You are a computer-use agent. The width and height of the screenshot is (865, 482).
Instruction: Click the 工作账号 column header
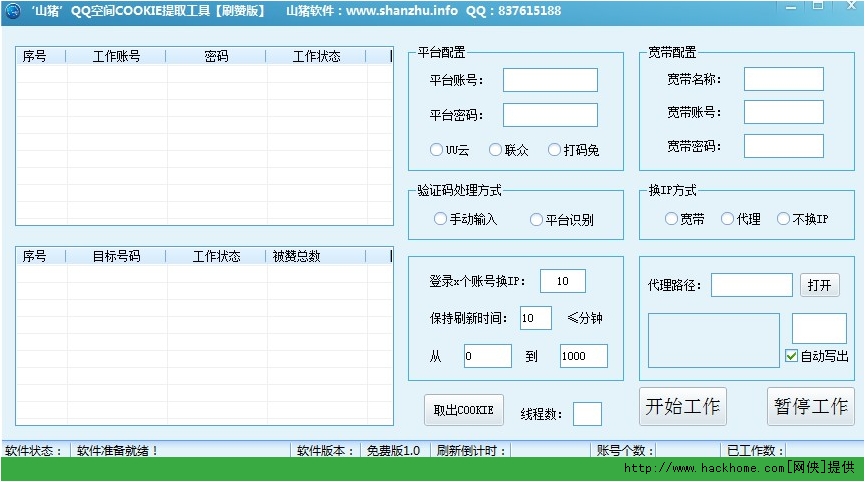(116, 57)
